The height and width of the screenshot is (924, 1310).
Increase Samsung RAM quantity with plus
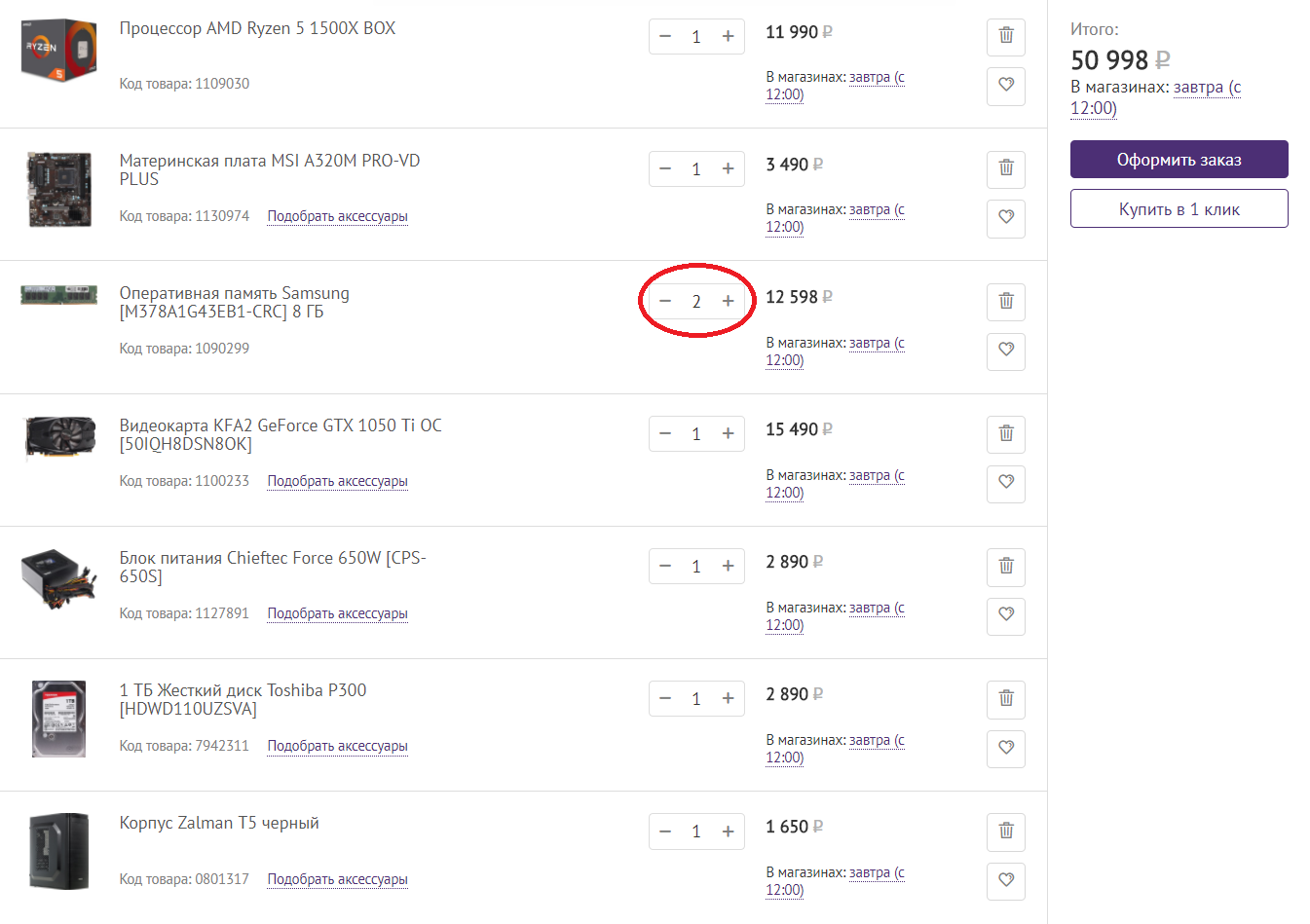coord(728,301)
